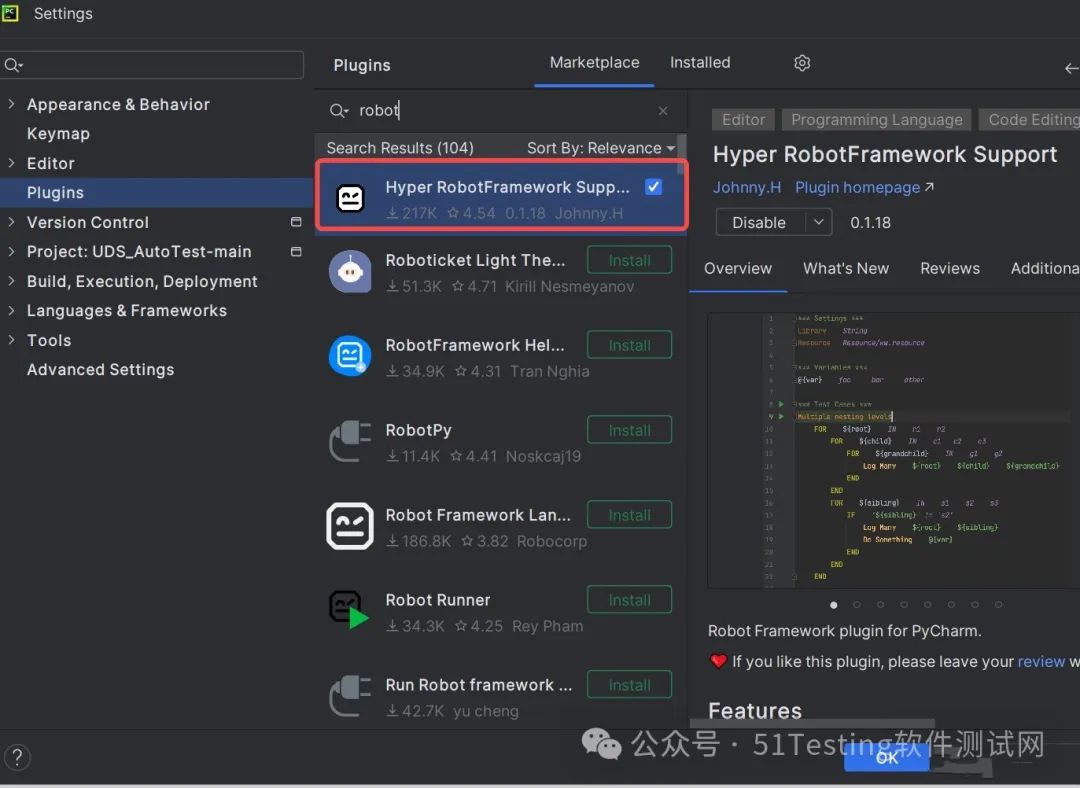Click the Programming Language tag

click(876, 120)
